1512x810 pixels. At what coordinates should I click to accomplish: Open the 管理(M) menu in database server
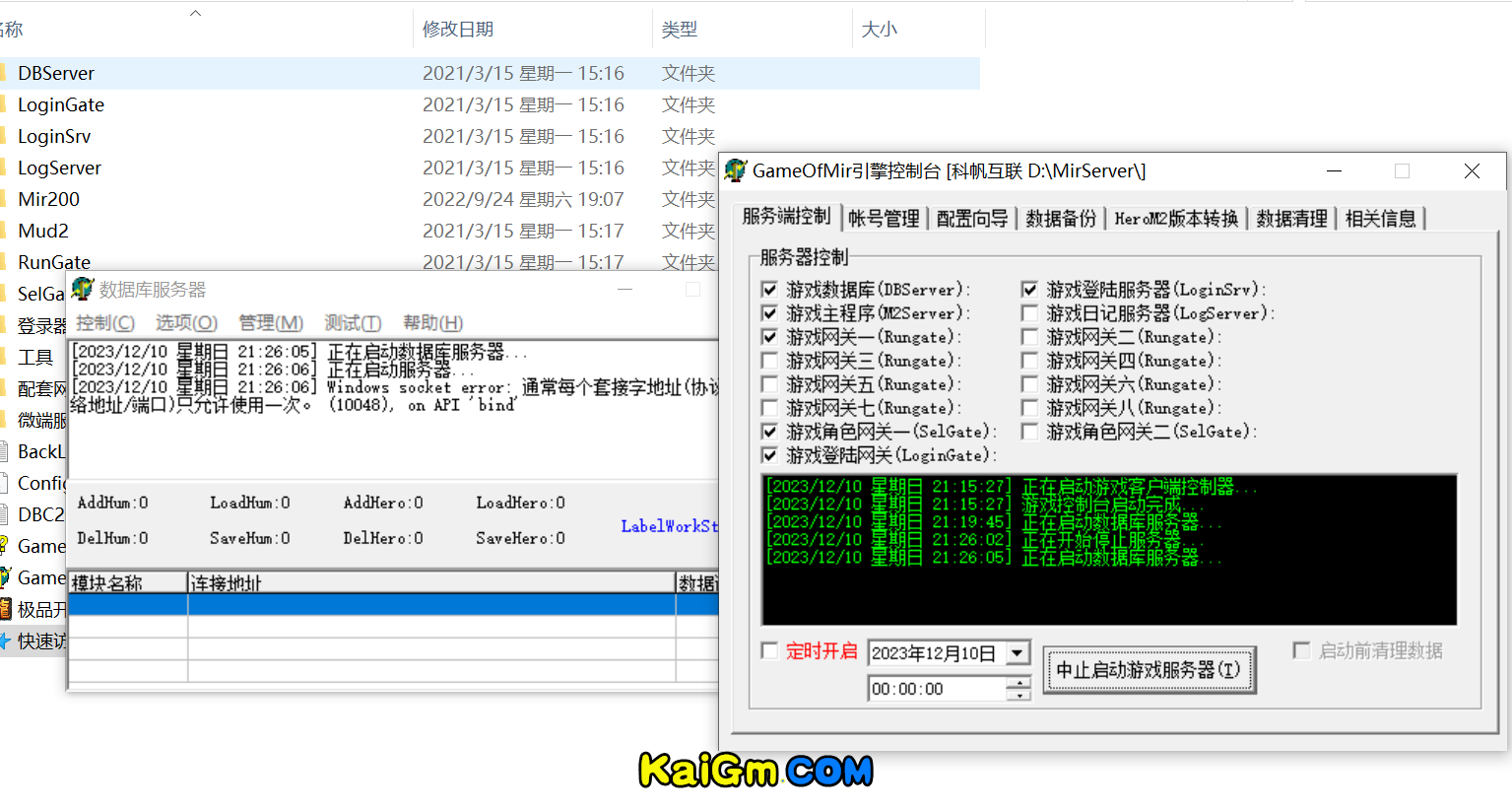coord(271,323)
